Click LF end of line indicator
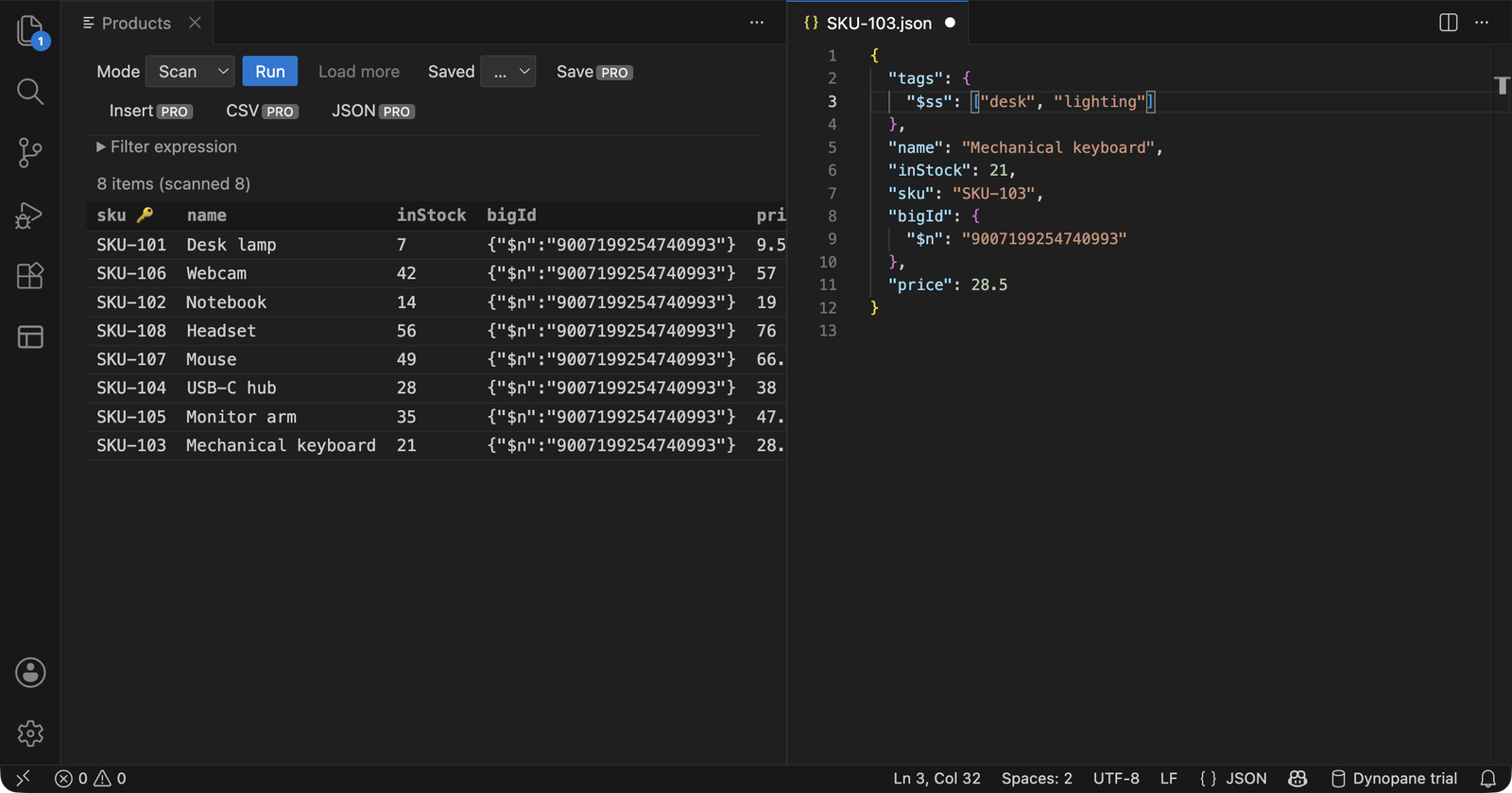The image size is (1512, 793). [x=1169, y=779]
